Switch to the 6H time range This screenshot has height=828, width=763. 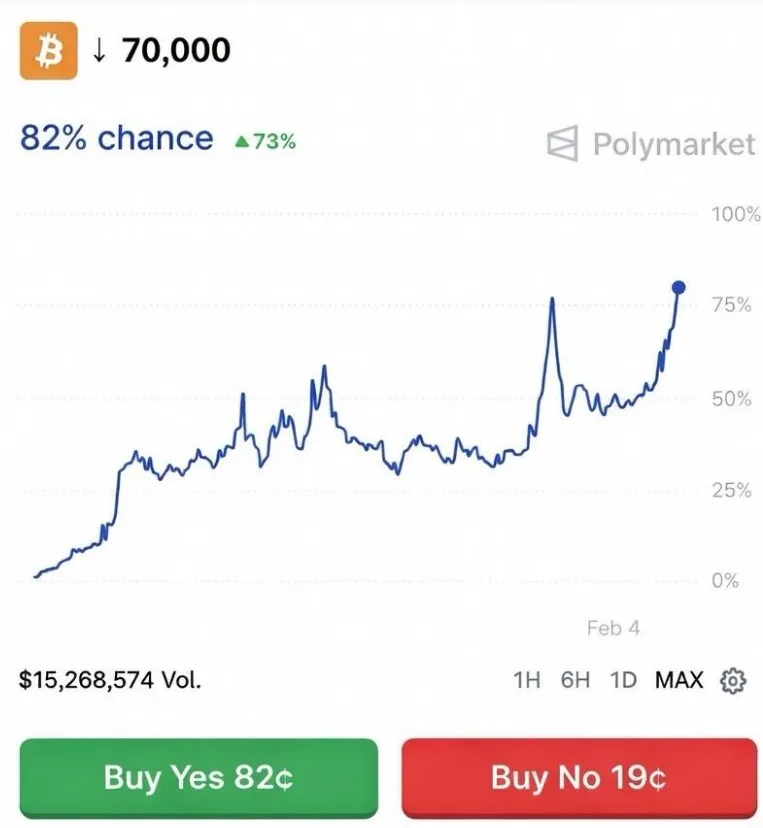click(575, 681)
